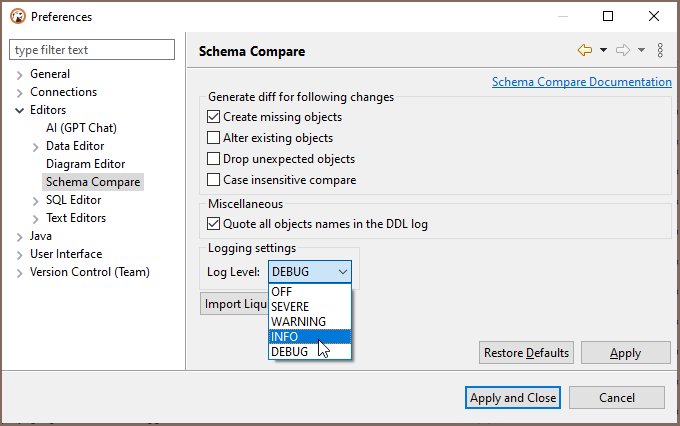
Task: Open the preferences view menu arrow
Action: pyautogui.click(x=660, y=50)
